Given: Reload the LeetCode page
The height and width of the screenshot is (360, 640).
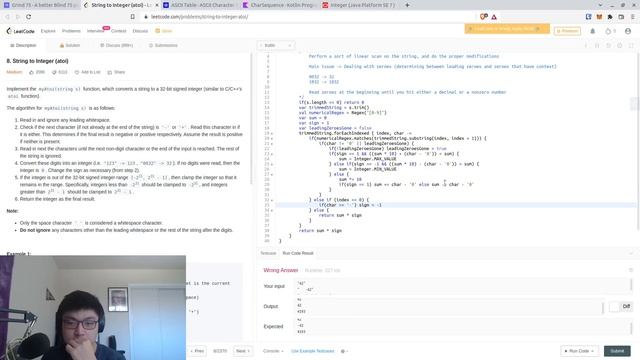Looking at the screenshot, I should [x=29, y=17].
